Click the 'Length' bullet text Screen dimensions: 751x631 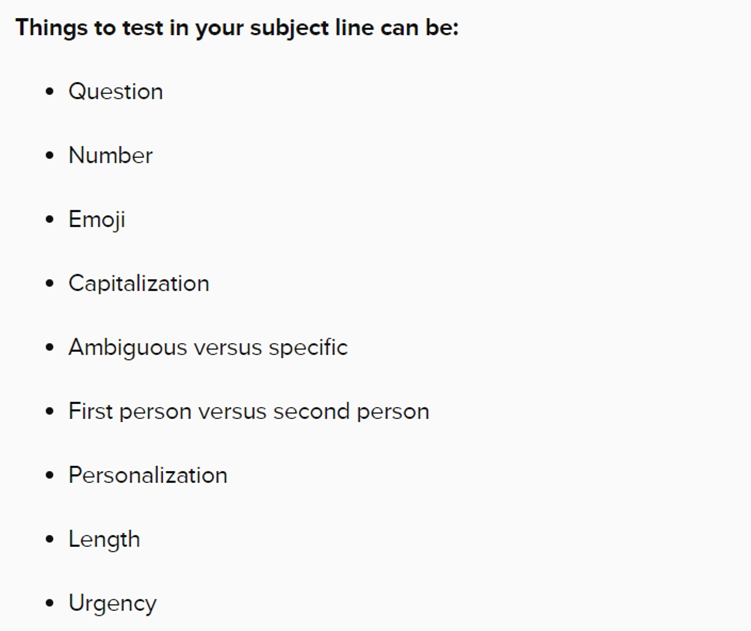point(104,539)
